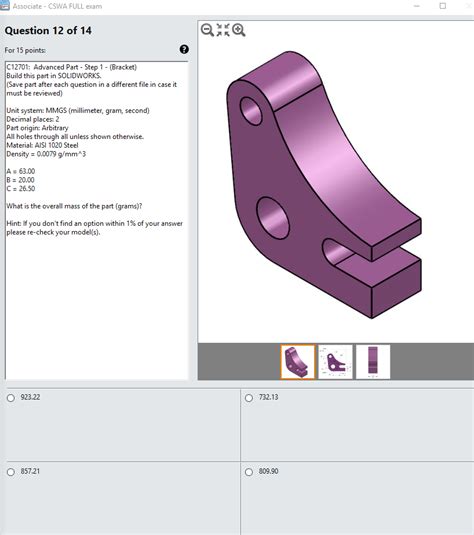Select the isometric view thumbnail
The image size is (474, 535).
(298, 362)
